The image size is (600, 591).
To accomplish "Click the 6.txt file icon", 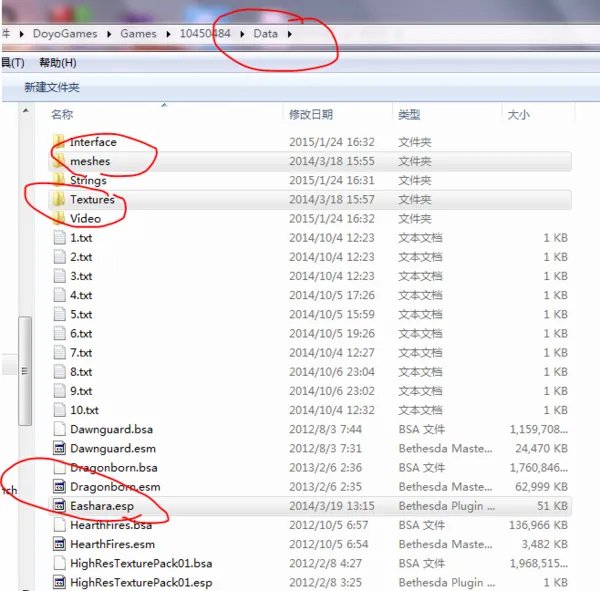I will [59, 333].
